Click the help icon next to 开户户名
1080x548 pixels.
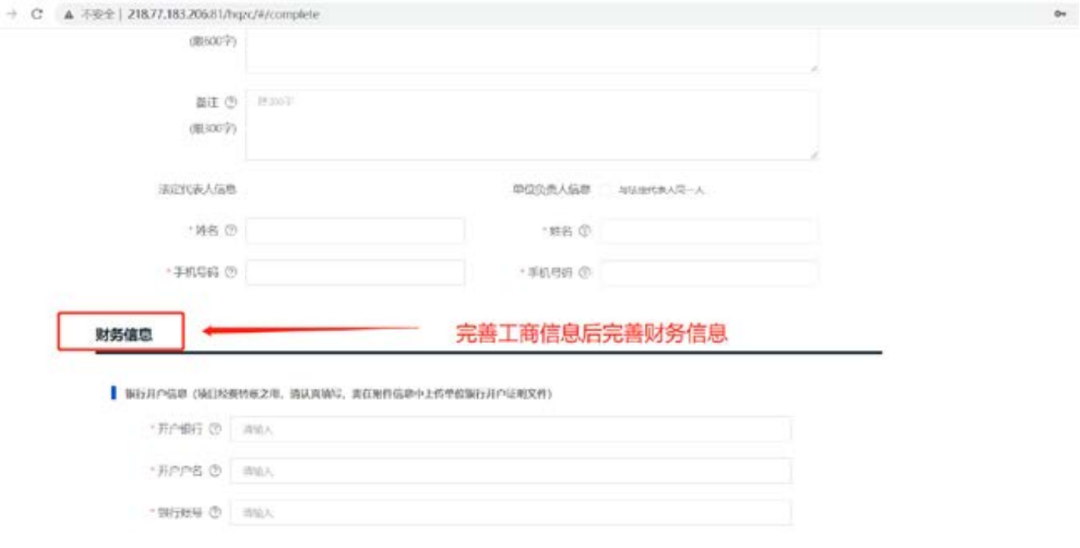(215, 471)
